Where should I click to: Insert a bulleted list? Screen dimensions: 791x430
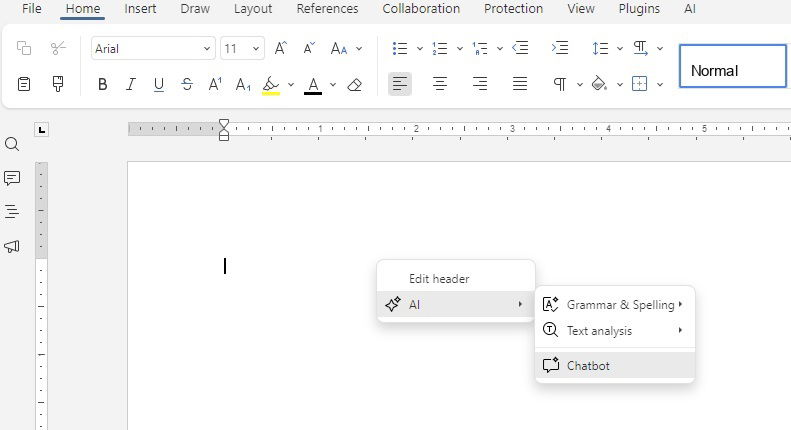(400, 48)
